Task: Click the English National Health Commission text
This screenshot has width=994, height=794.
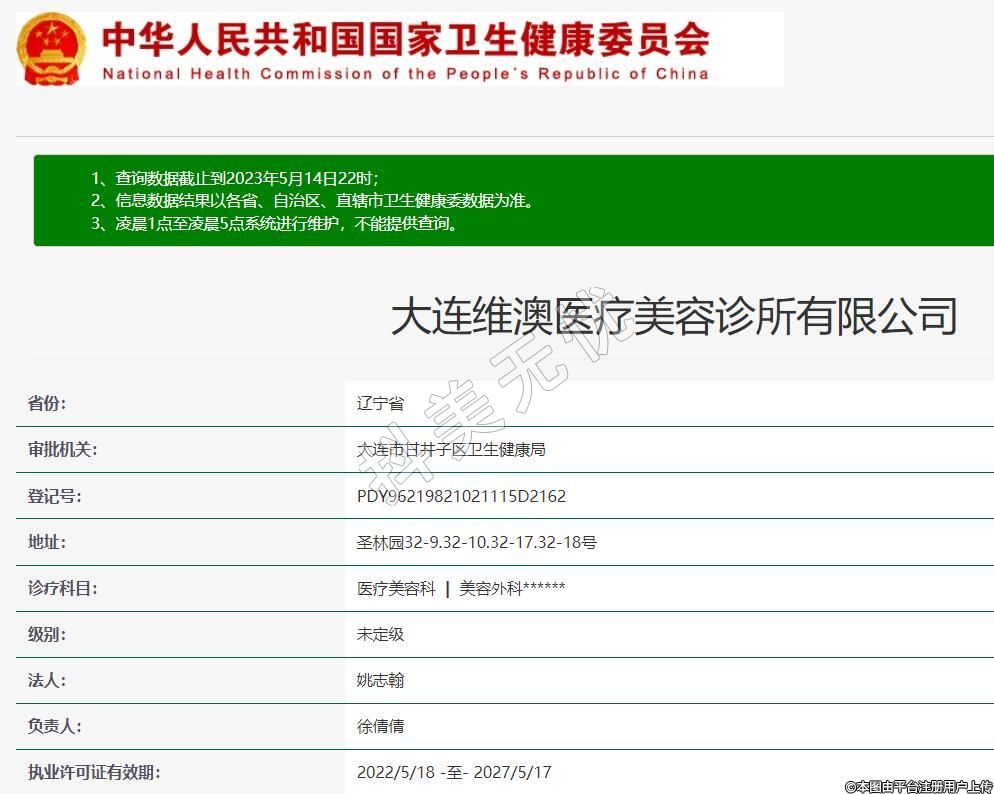Action: pos(405,74)
